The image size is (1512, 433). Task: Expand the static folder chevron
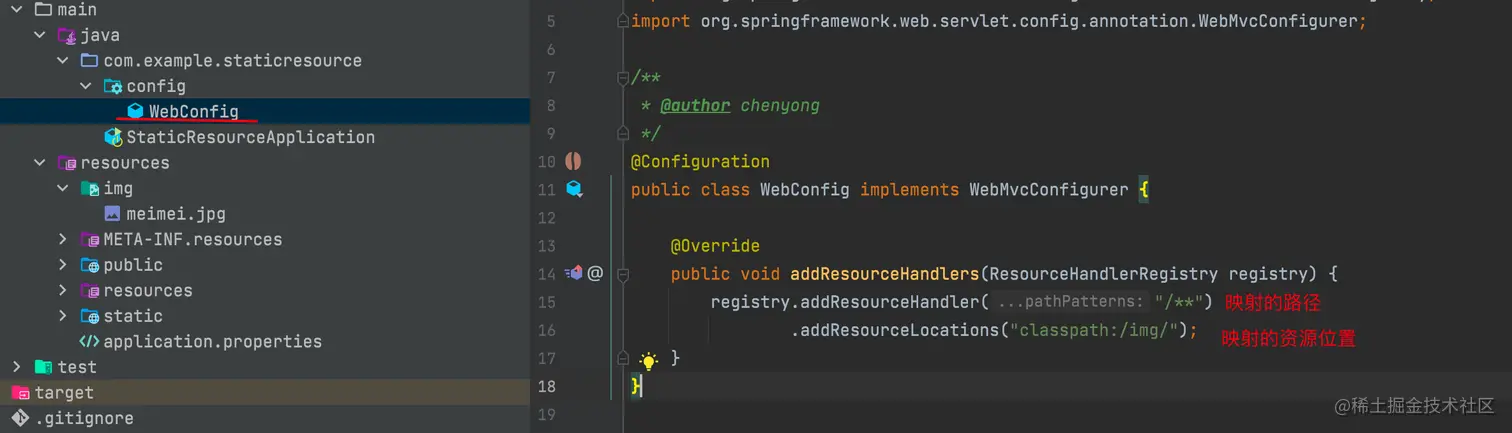point(62,316)
